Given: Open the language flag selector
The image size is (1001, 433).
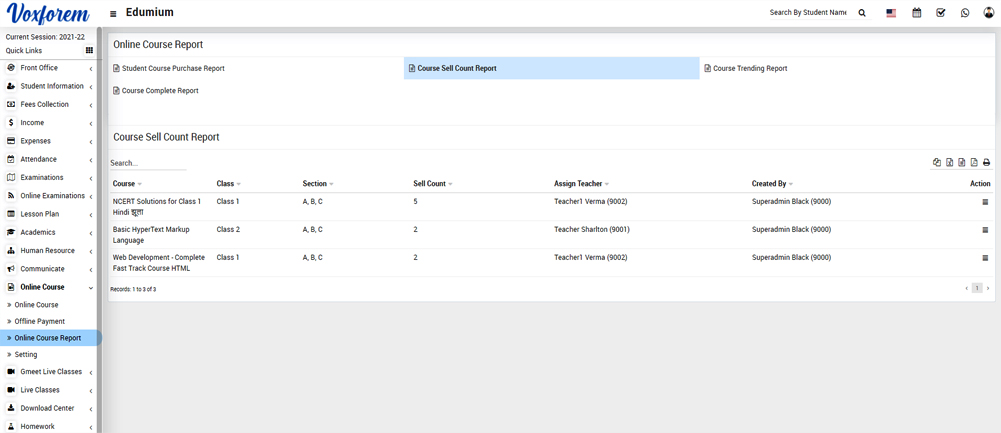Looking at the screenshot, I should (891, 13).
